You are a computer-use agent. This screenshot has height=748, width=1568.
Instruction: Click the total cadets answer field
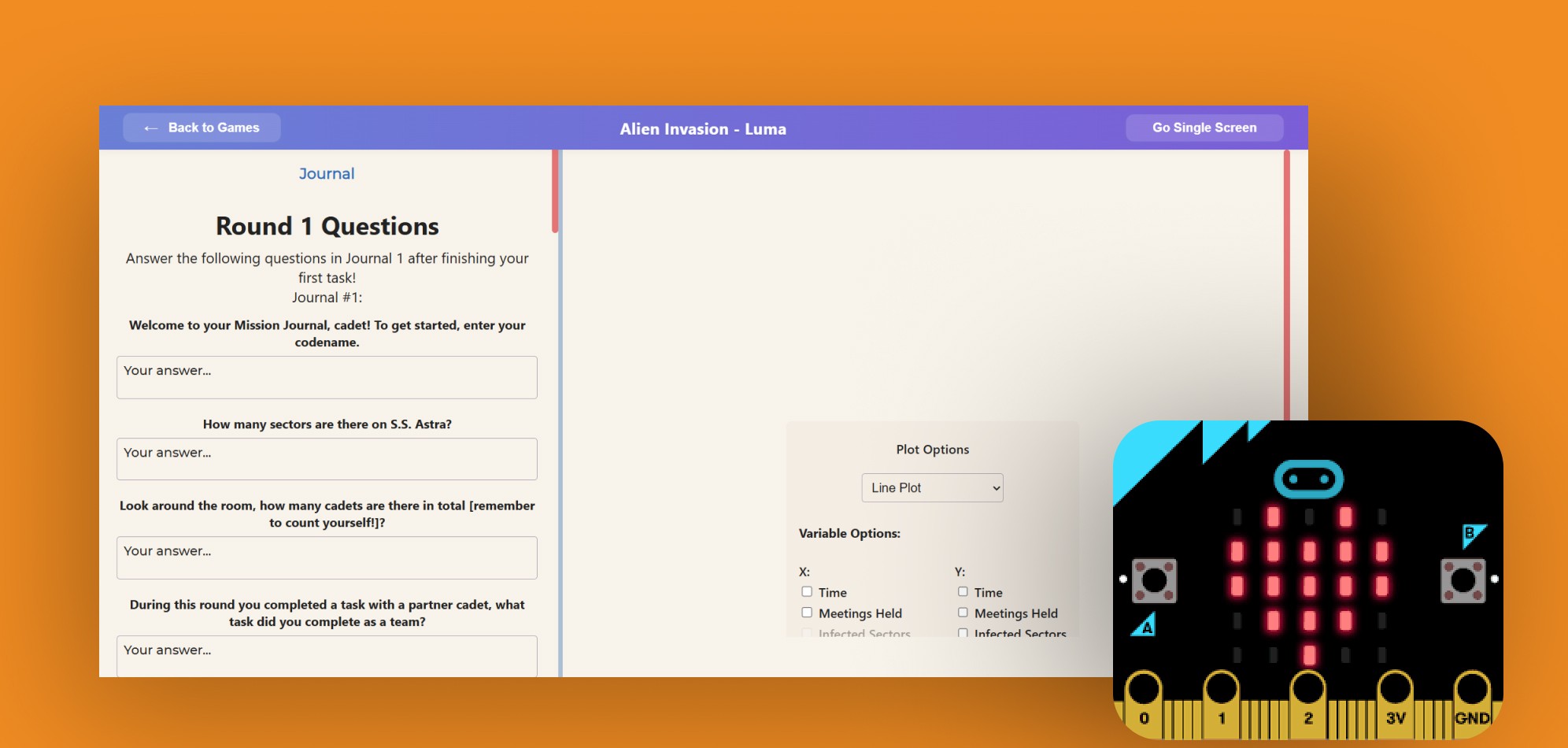(327, 557)
